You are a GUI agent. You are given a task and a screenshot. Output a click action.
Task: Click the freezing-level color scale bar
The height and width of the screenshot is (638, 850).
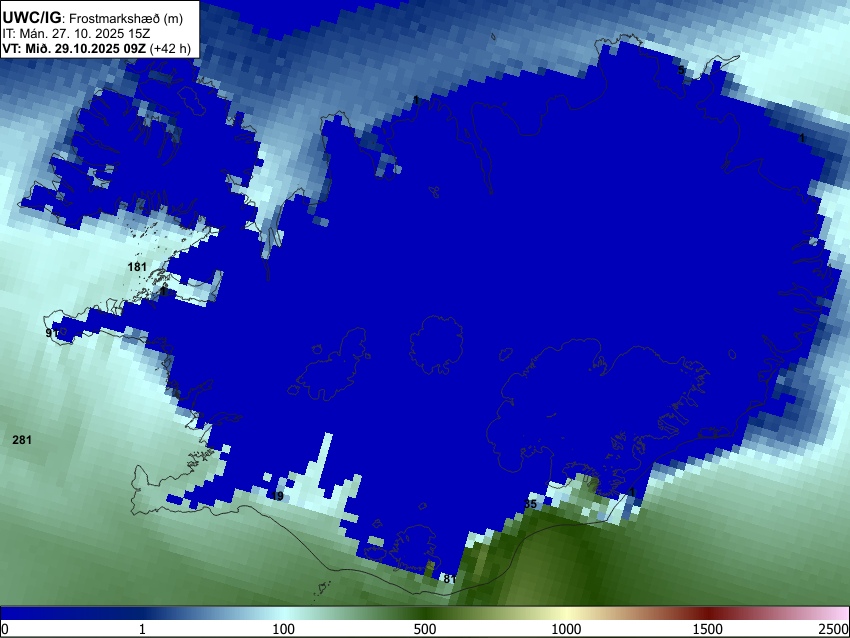[425, 614]
